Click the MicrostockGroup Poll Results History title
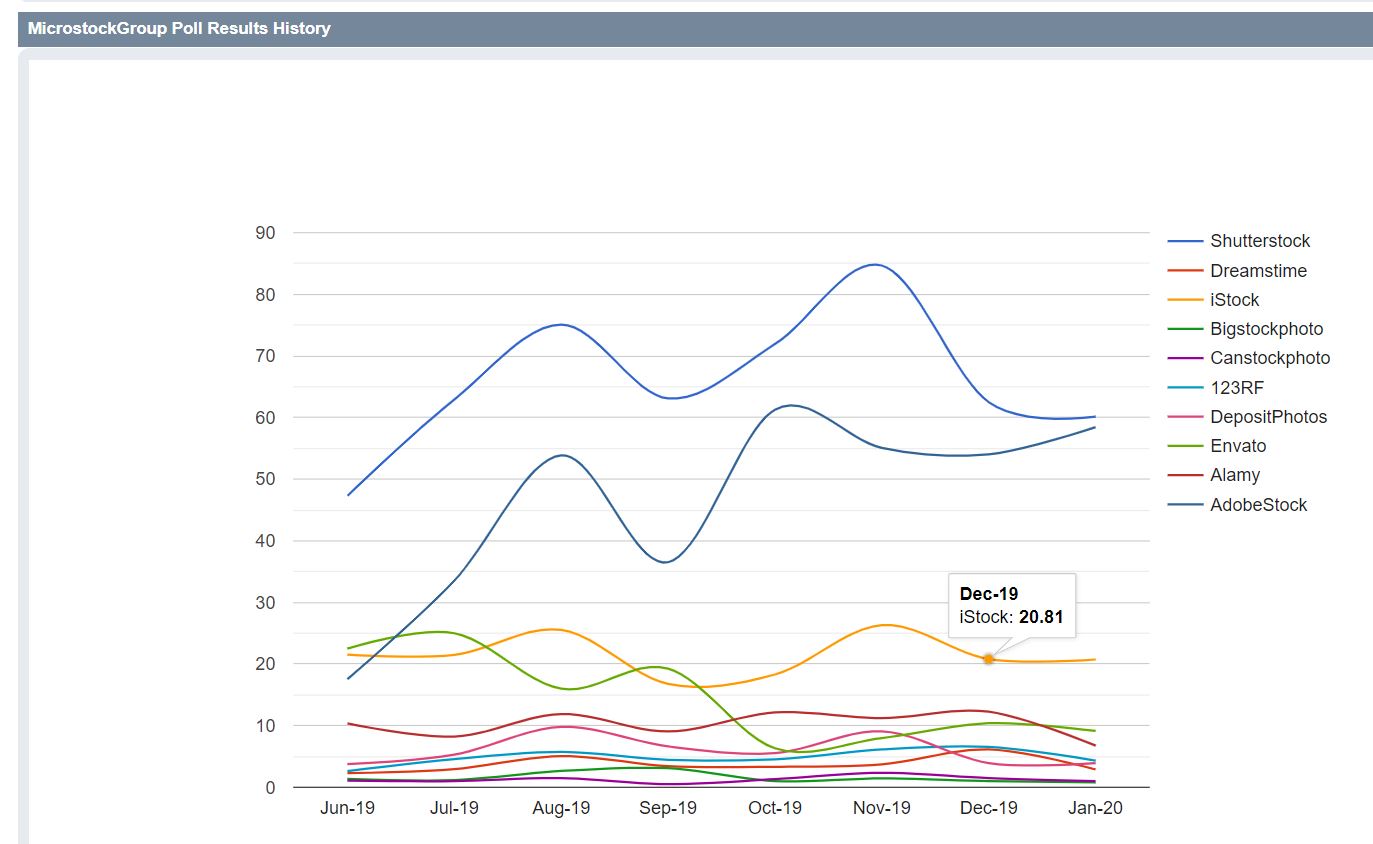 [179, 29]
